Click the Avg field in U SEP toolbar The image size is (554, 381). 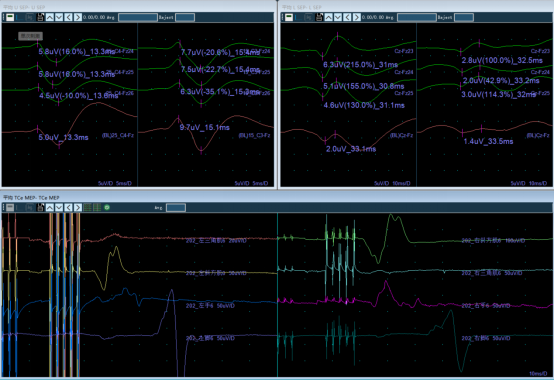pos(138,17)
